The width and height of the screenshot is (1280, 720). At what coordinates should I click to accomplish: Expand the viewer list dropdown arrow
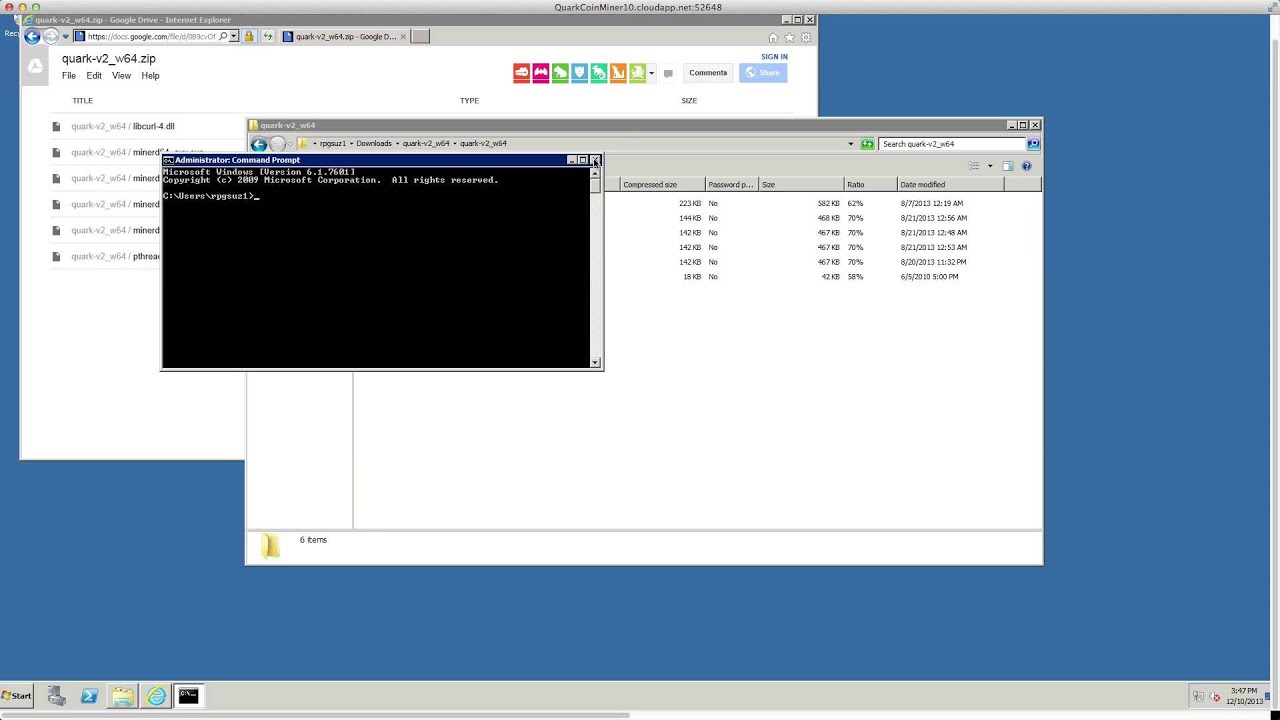651,73
